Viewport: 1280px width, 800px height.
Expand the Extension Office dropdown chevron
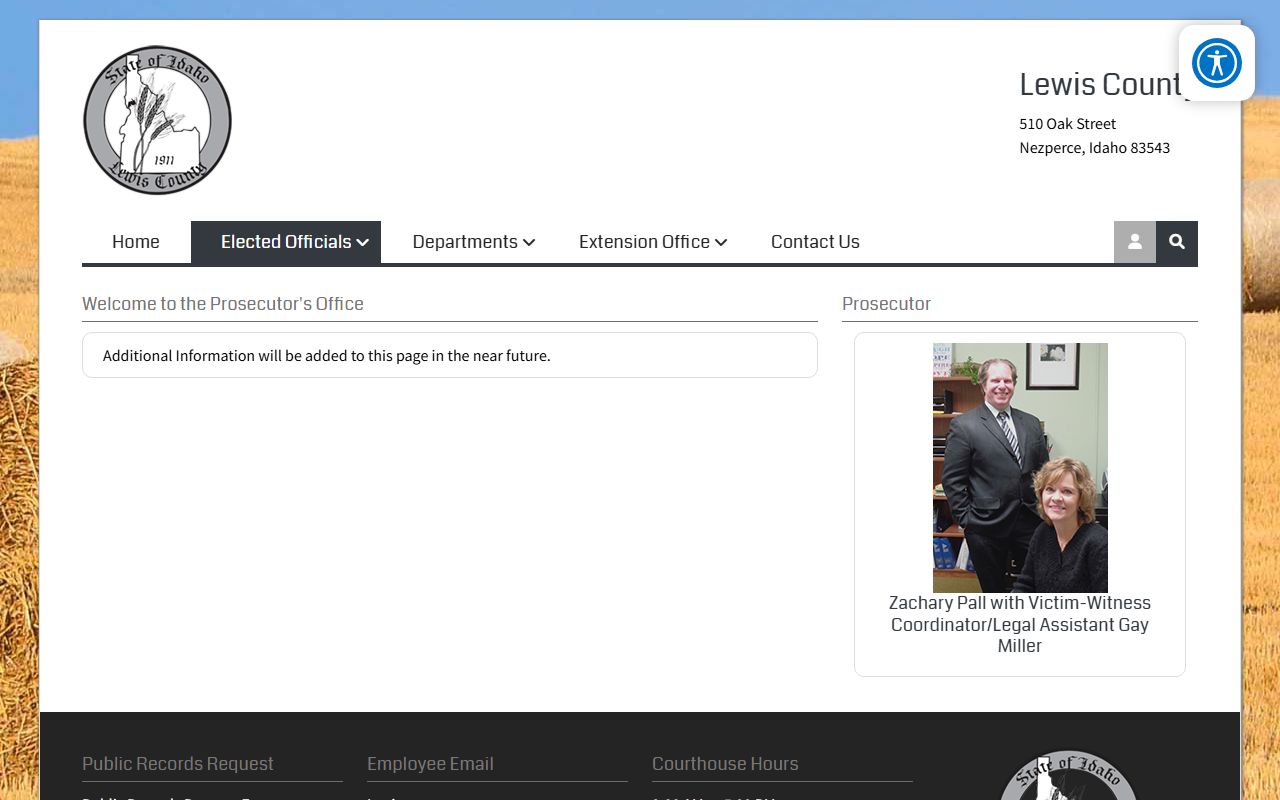tap(721, 243)
